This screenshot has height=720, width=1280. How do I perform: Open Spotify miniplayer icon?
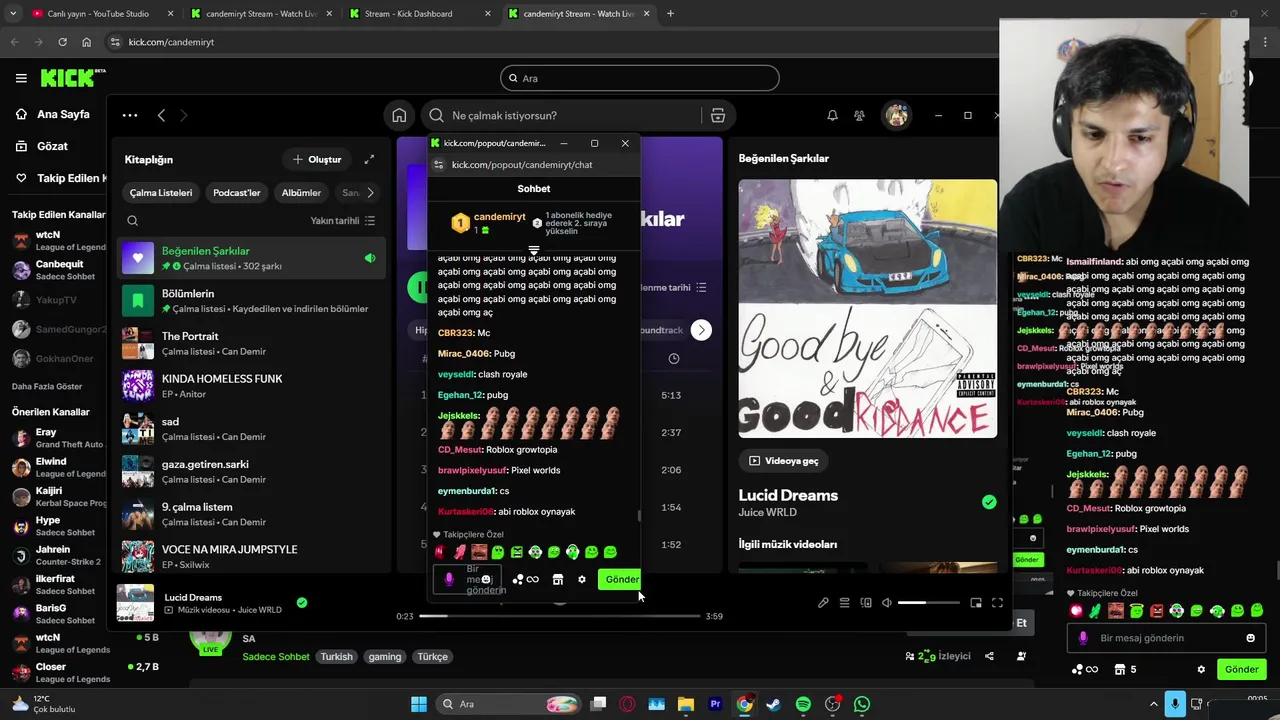coord(976,603)
